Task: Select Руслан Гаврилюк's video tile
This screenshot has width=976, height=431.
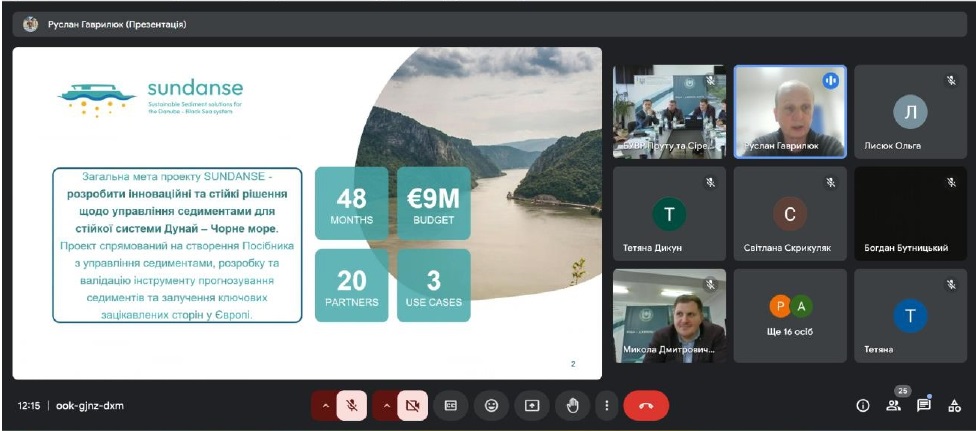Action: pos(790,112)
